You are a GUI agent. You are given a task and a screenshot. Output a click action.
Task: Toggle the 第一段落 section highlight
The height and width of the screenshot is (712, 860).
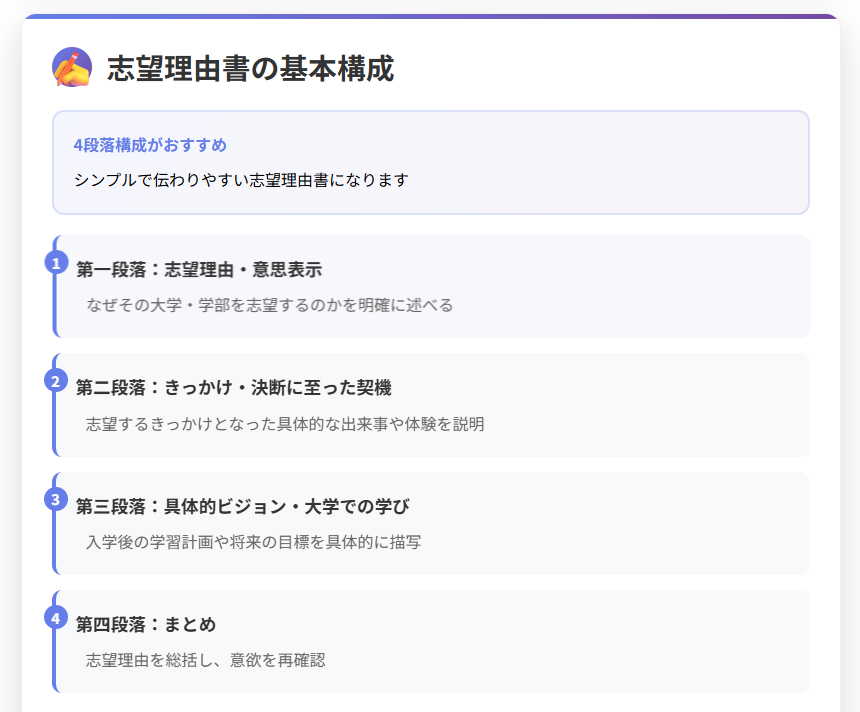[430, 285]
